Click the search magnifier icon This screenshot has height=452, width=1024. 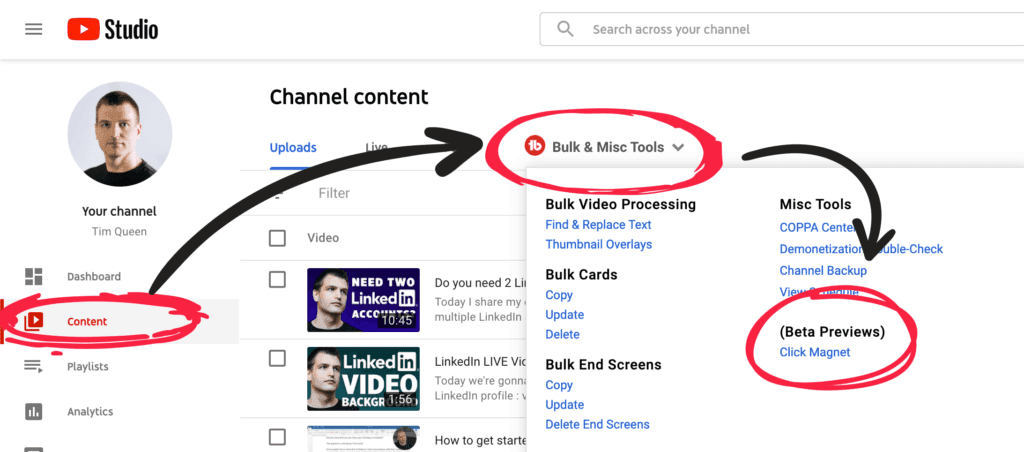click(x=565, y=29)
